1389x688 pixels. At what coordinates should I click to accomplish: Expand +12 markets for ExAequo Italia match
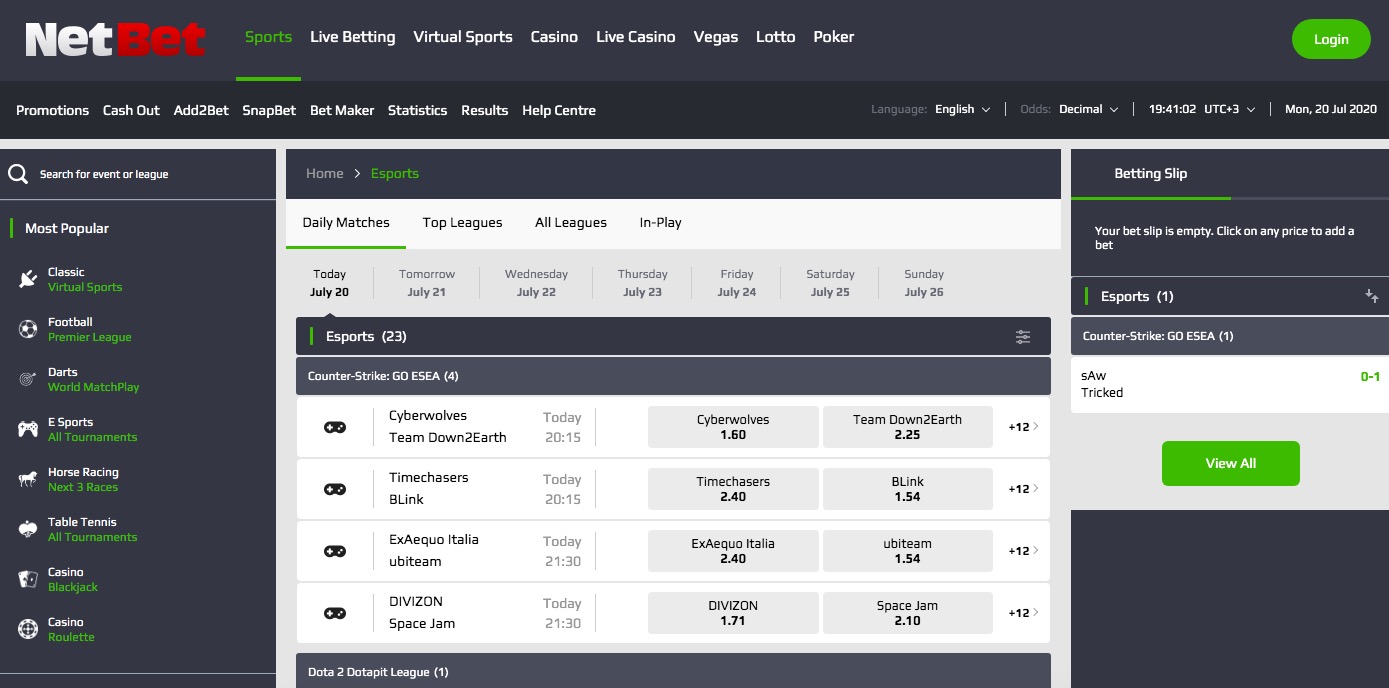pos(1023,551)
